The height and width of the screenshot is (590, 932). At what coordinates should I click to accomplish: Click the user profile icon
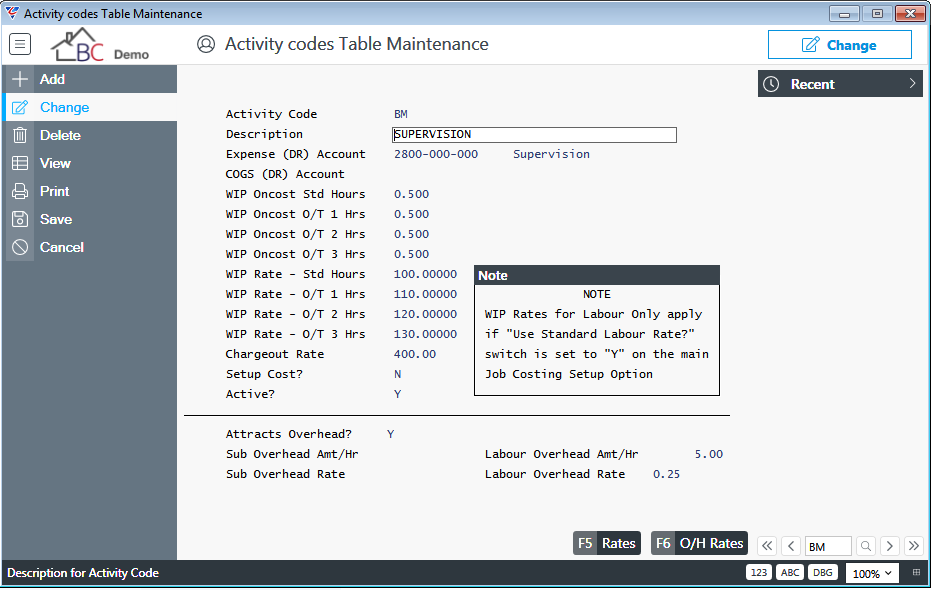[206, 44]
